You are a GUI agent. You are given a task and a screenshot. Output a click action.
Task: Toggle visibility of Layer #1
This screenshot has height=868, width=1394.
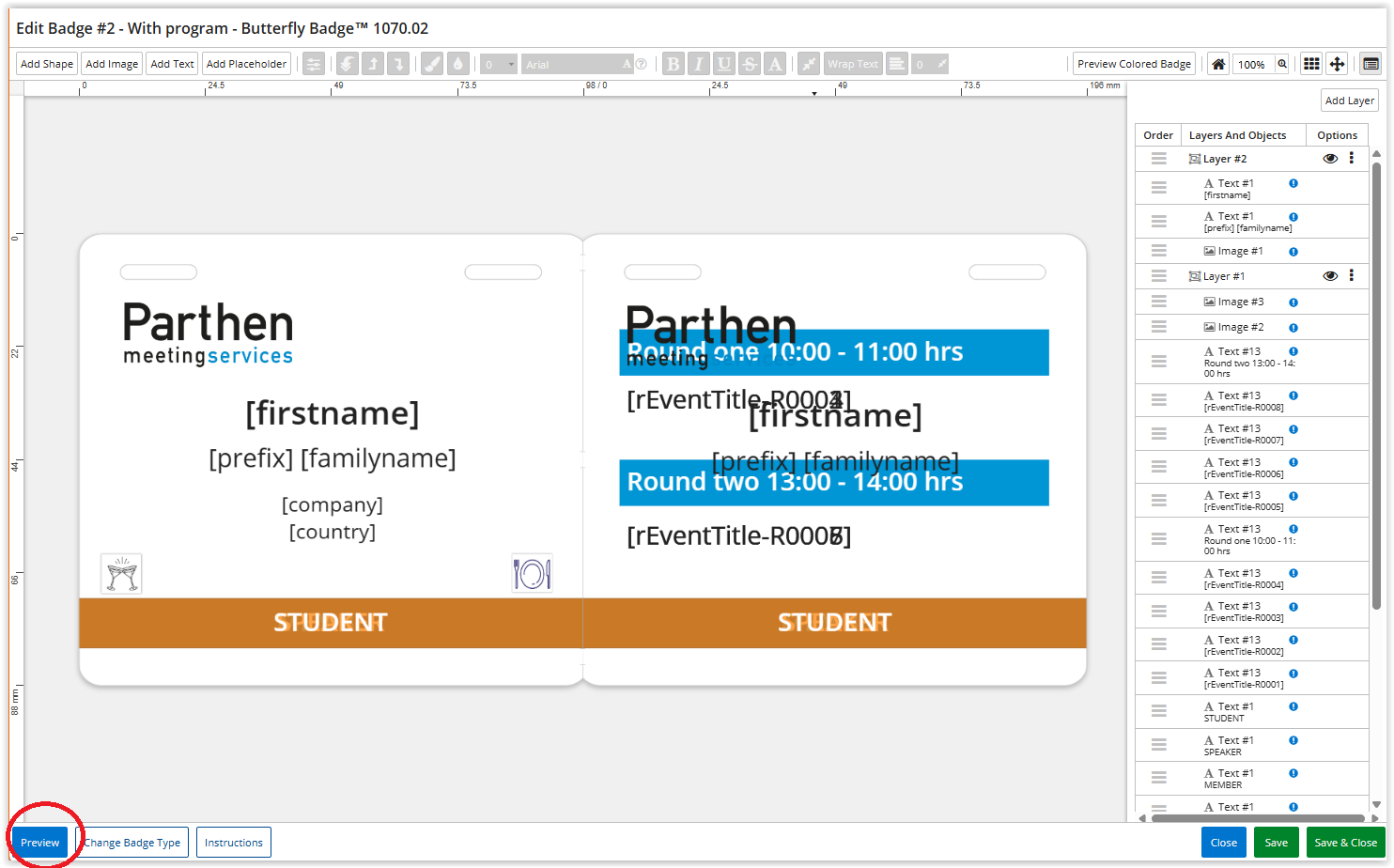pos(1330,276)
